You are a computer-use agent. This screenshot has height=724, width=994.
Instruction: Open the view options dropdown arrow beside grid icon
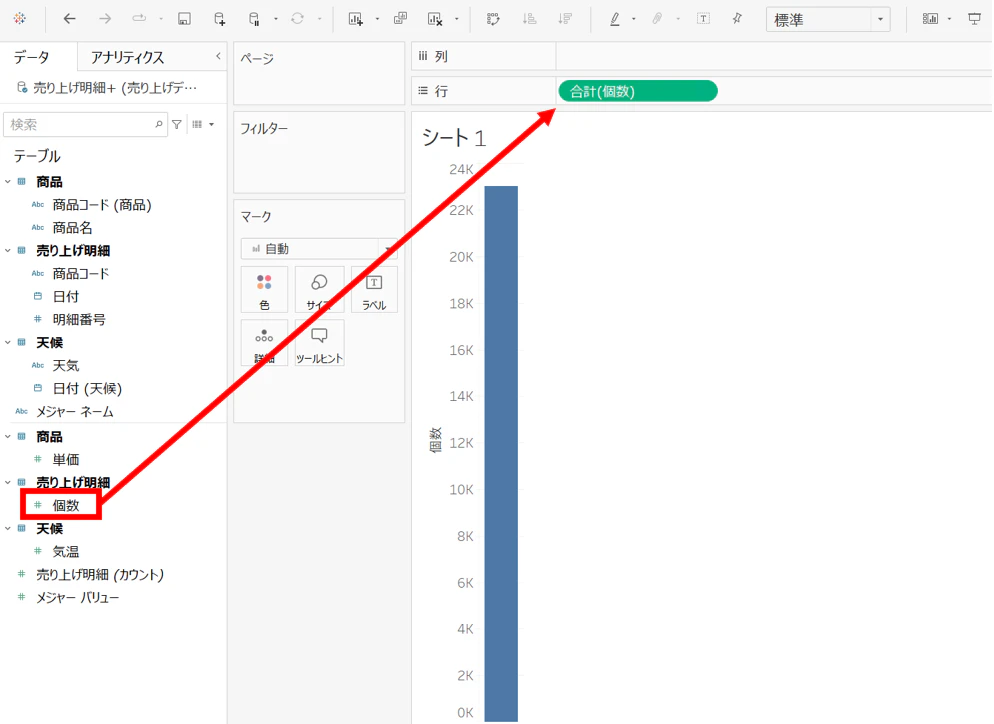(212, 124)
